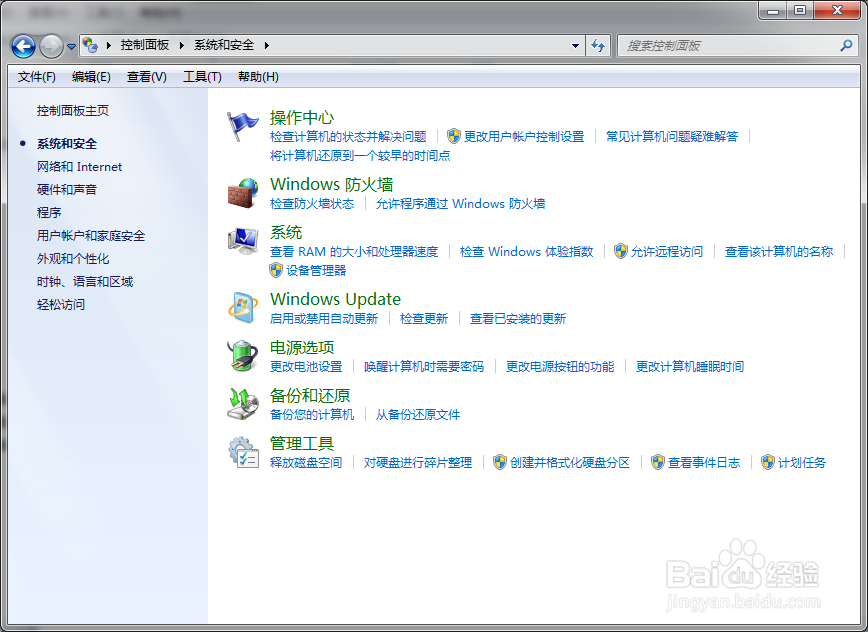Click 从备份还原文件 link
The width and height of the screenshot is (868, 632).
417,415
